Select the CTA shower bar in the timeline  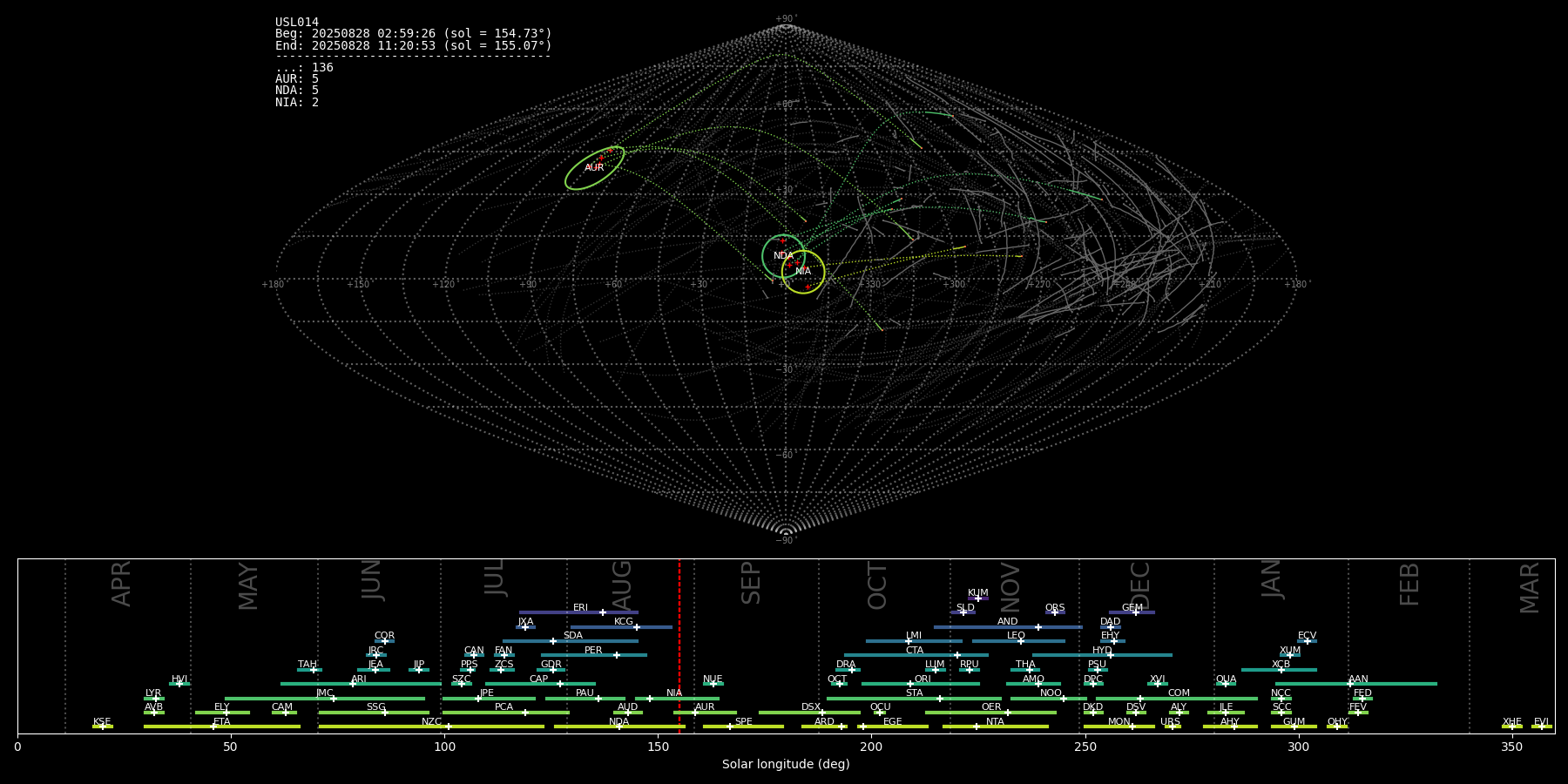[916, 655]
